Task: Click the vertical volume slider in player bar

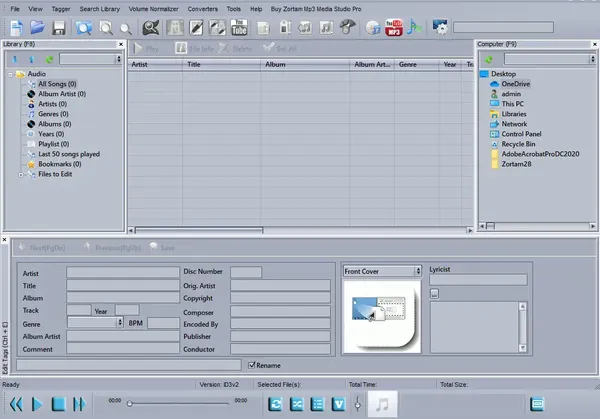Action: [358, 404]
